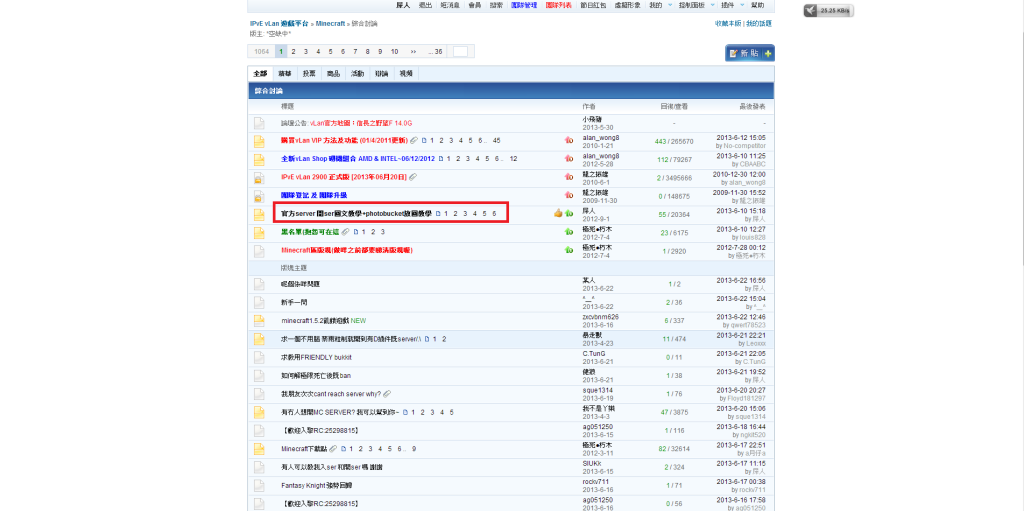The width and height of the screenshot is (1024, 511).
Task: Click the page number jump input box
Action: (460, 51)
